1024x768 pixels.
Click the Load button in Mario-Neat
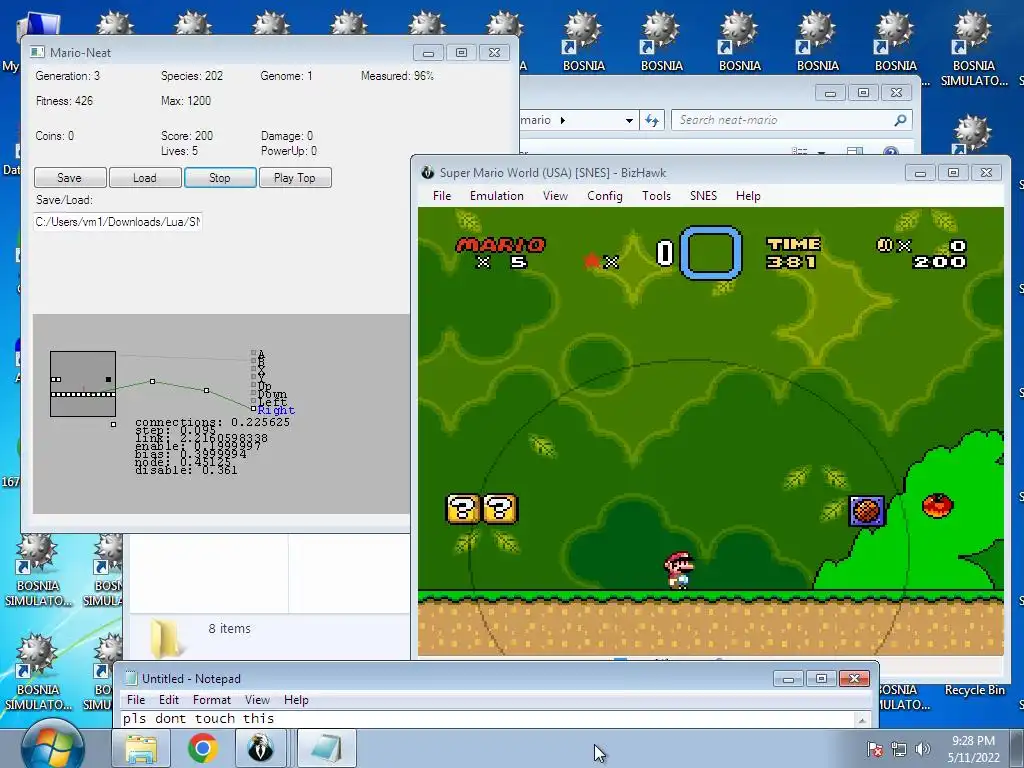(145, 178)
